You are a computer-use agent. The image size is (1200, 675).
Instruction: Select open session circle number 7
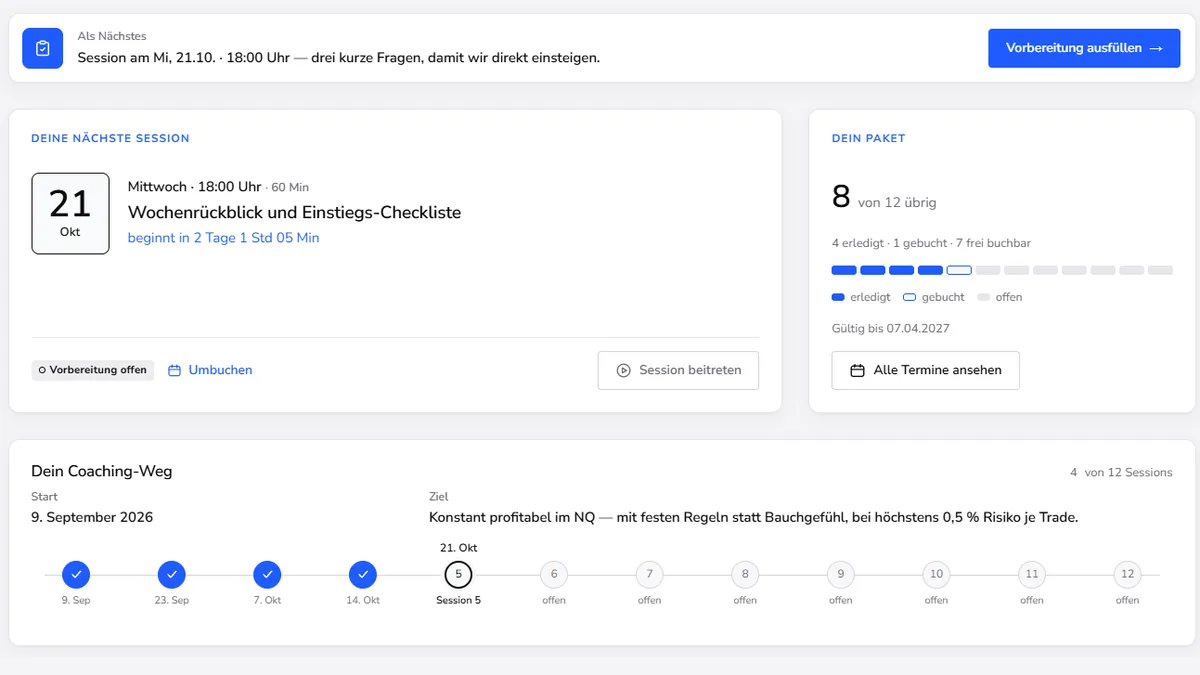[650, 575]
